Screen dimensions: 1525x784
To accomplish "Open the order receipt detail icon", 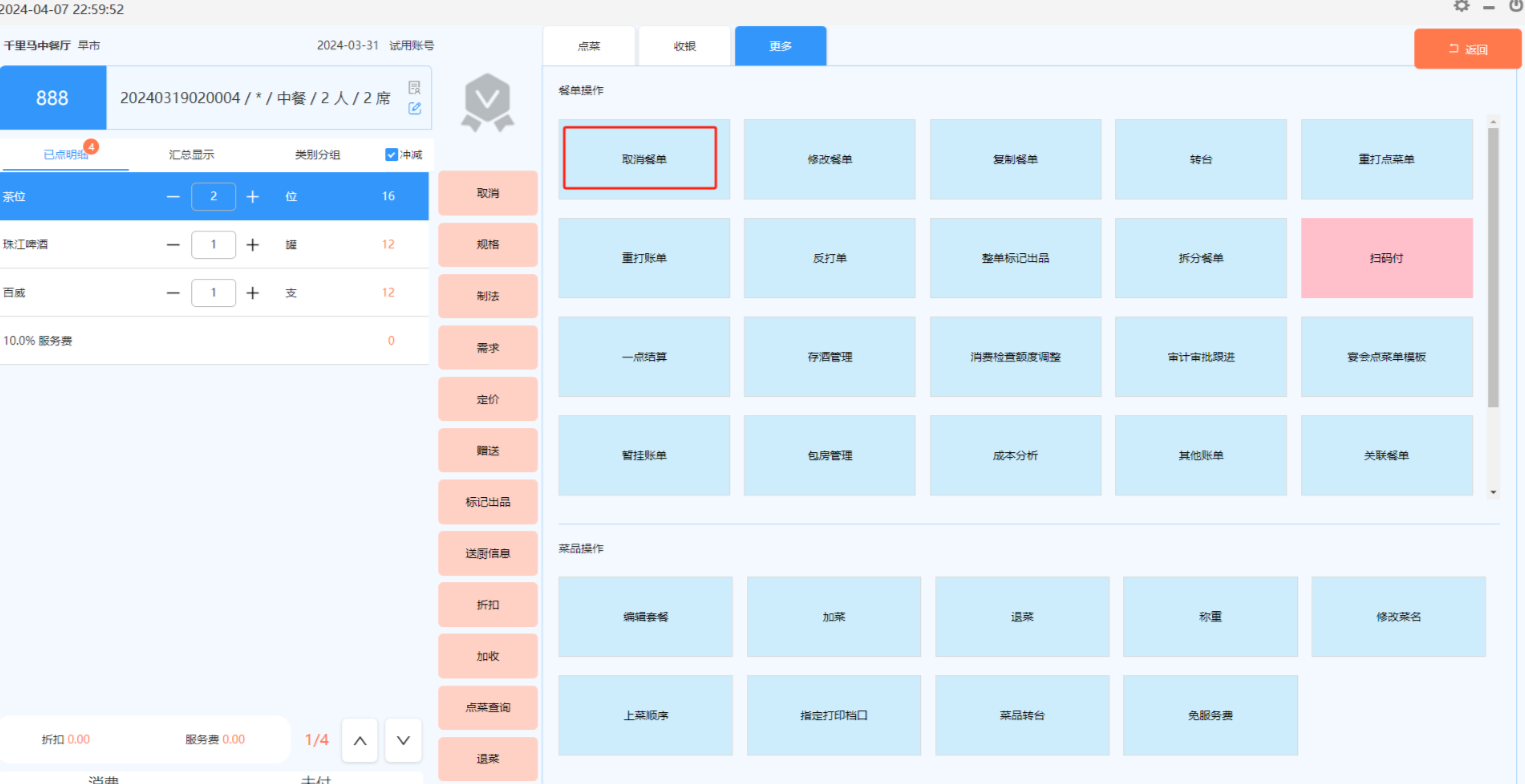I will (415, 88).
